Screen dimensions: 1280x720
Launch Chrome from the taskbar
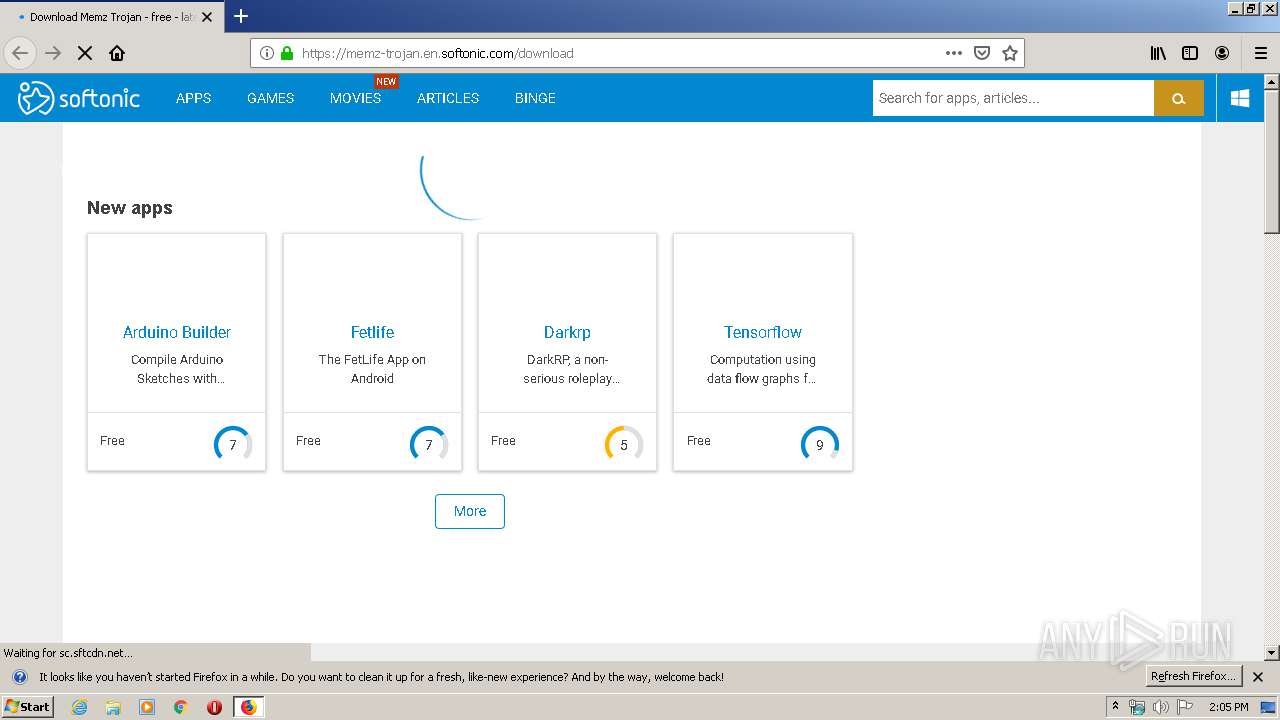click(x=180, y=707)
